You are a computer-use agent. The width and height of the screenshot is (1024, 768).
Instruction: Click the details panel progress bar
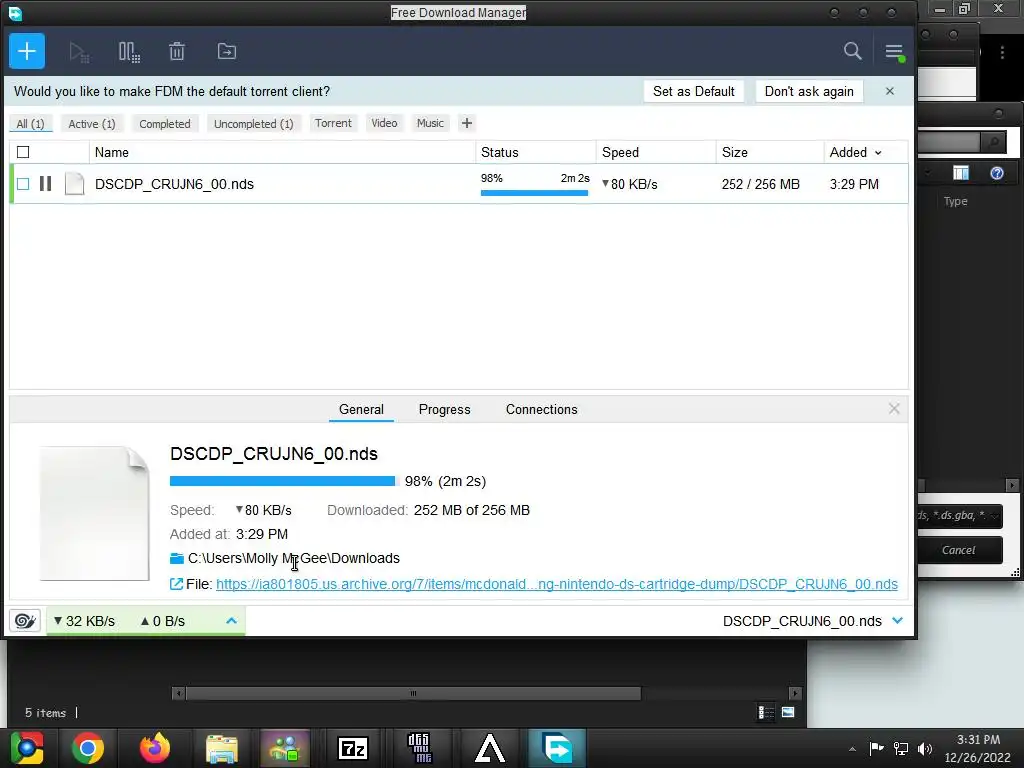click(x=284, y=481)
